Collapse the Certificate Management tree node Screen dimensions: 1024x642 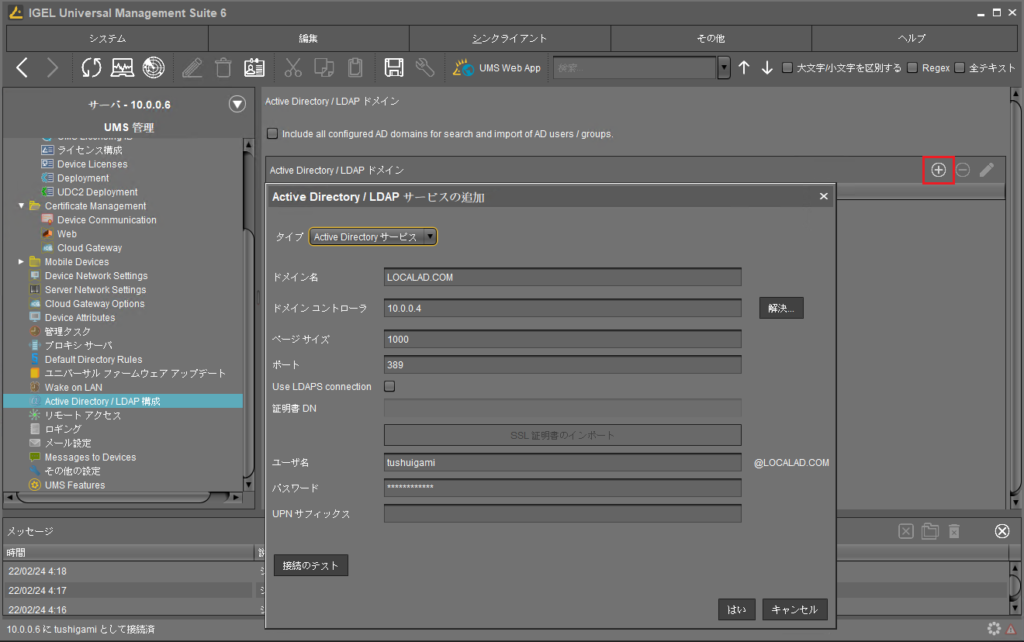[22, 206]
